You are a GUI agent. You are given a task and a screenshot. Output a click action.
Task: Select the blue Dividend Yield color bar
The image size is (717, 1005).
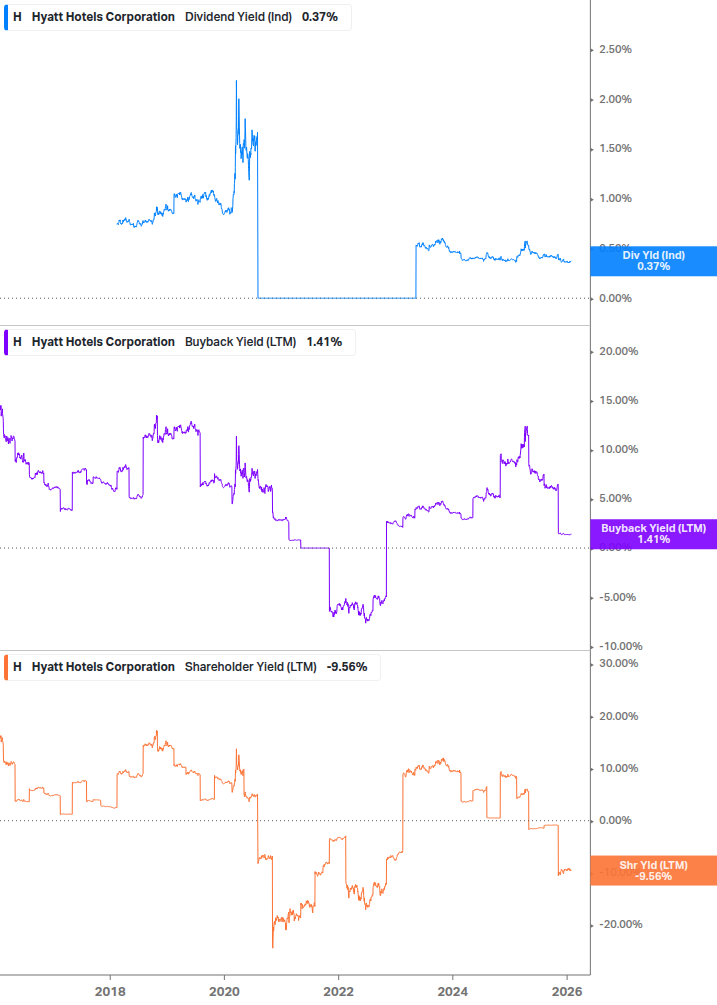click(x=6, y=17)
